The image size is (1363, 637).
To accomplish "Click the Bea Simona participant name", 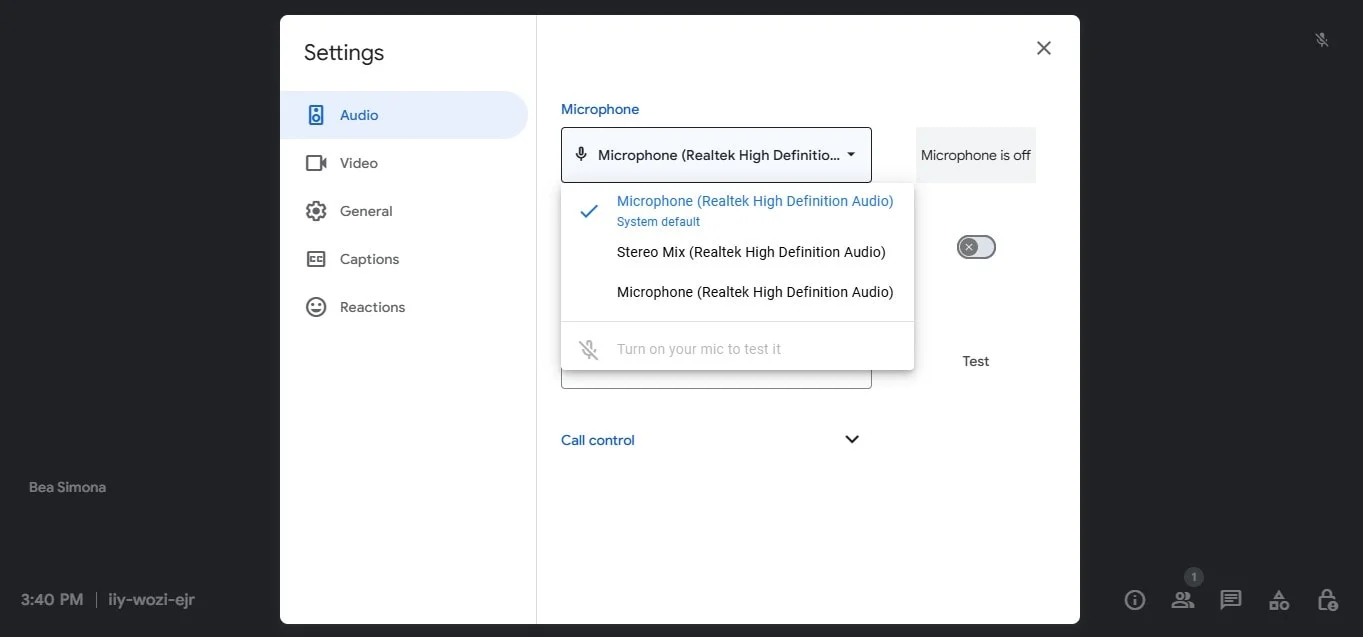I will pos(67,487).
